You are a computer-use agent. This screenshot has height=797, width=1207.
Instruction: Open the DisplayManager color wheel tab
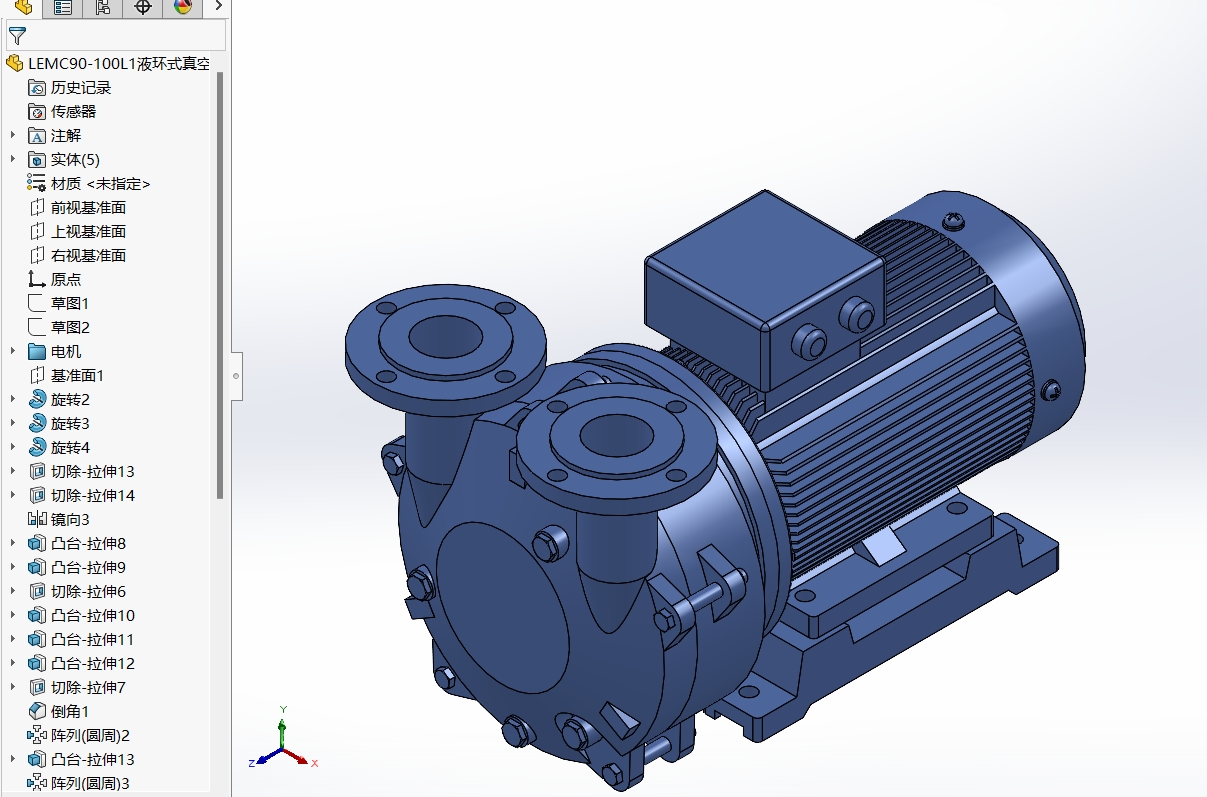click(182, 8)
